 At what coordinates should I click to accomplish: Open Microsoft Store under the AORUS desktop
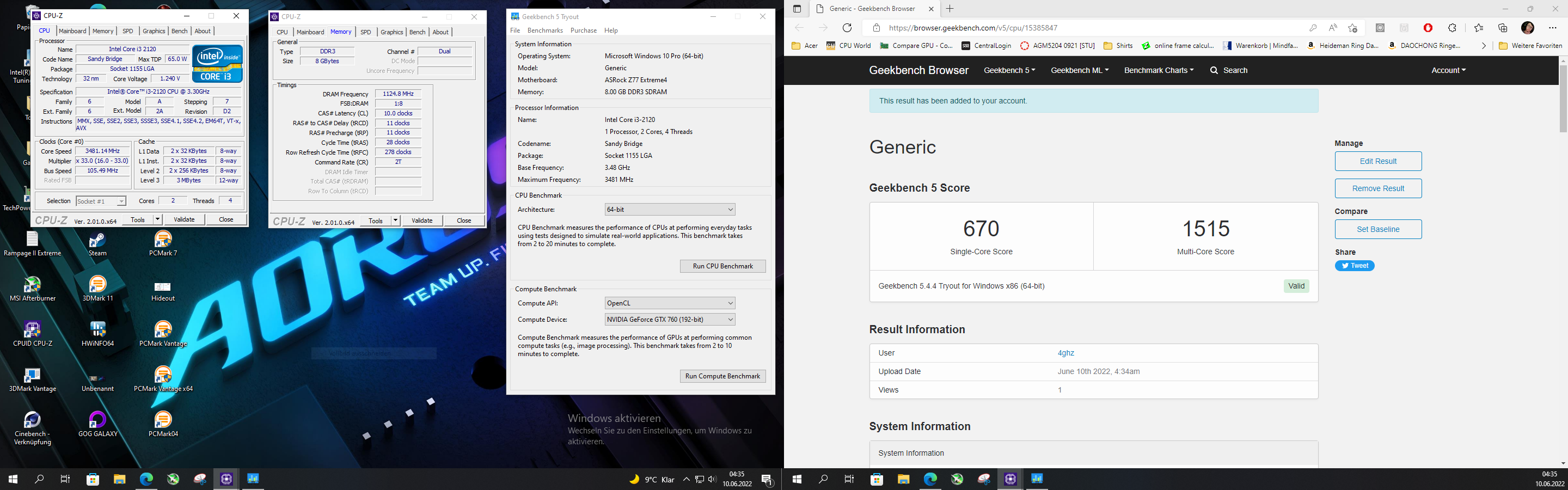point(93,480)
